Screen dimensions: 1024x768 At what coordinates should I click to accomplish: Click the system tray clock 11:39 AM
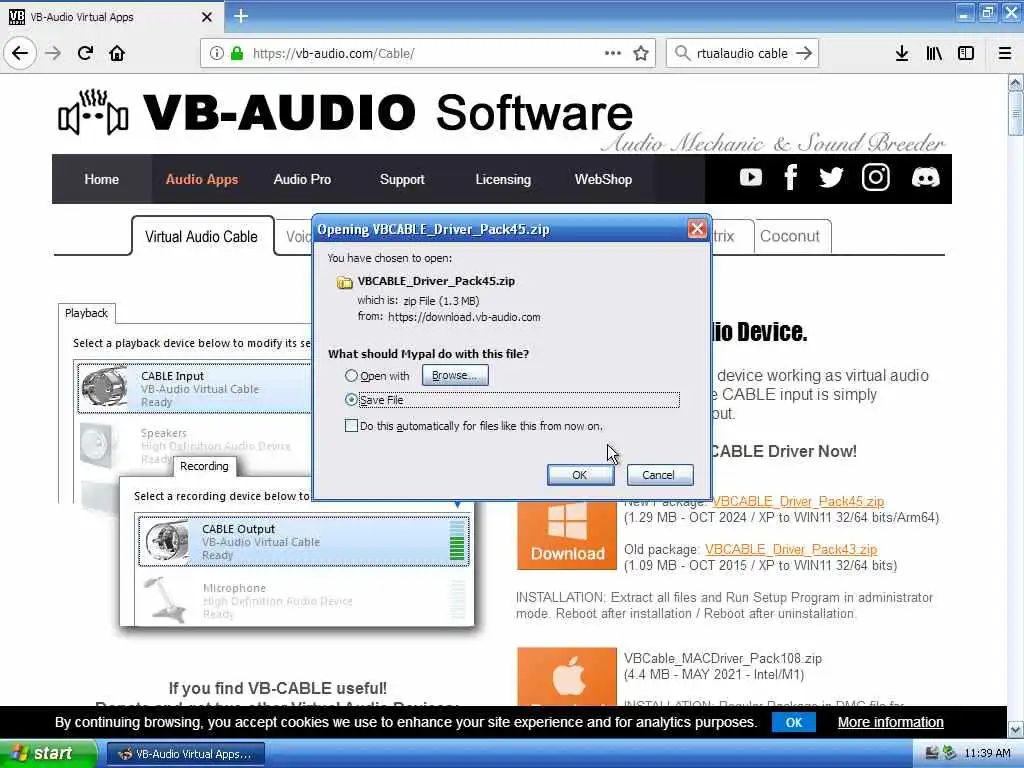point(988,754)
